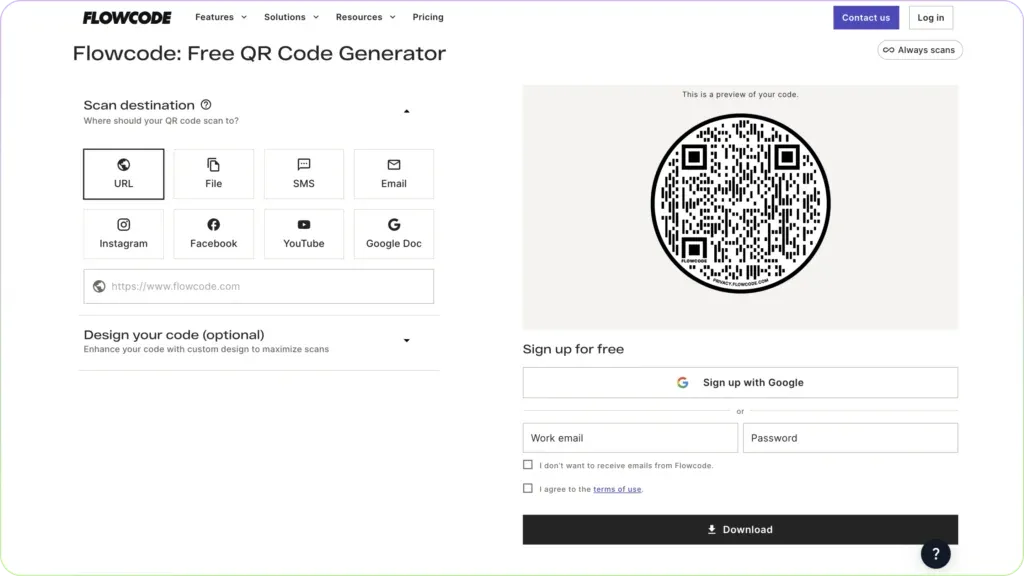Choose the Facebook scan destination

click(x=213, y=233)
